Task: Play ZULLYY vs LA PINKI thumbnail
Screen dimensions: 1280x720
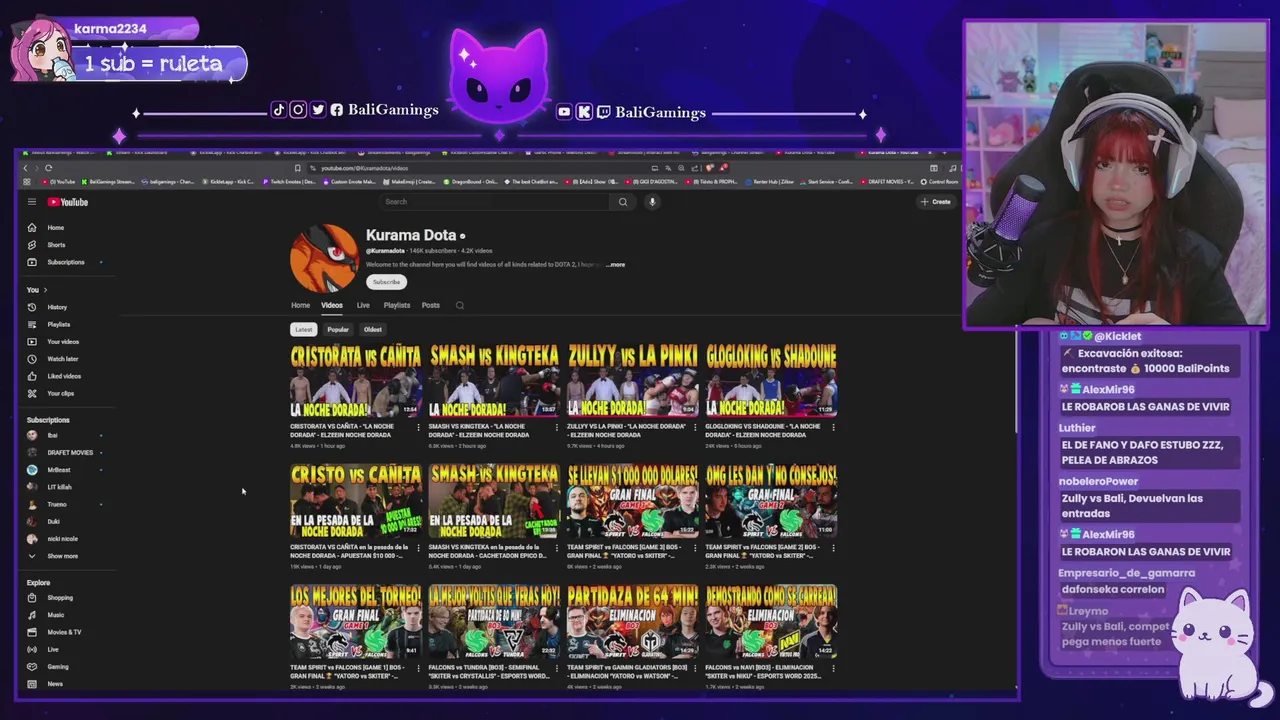Action: pyautogui.click(x=632, y=381)
